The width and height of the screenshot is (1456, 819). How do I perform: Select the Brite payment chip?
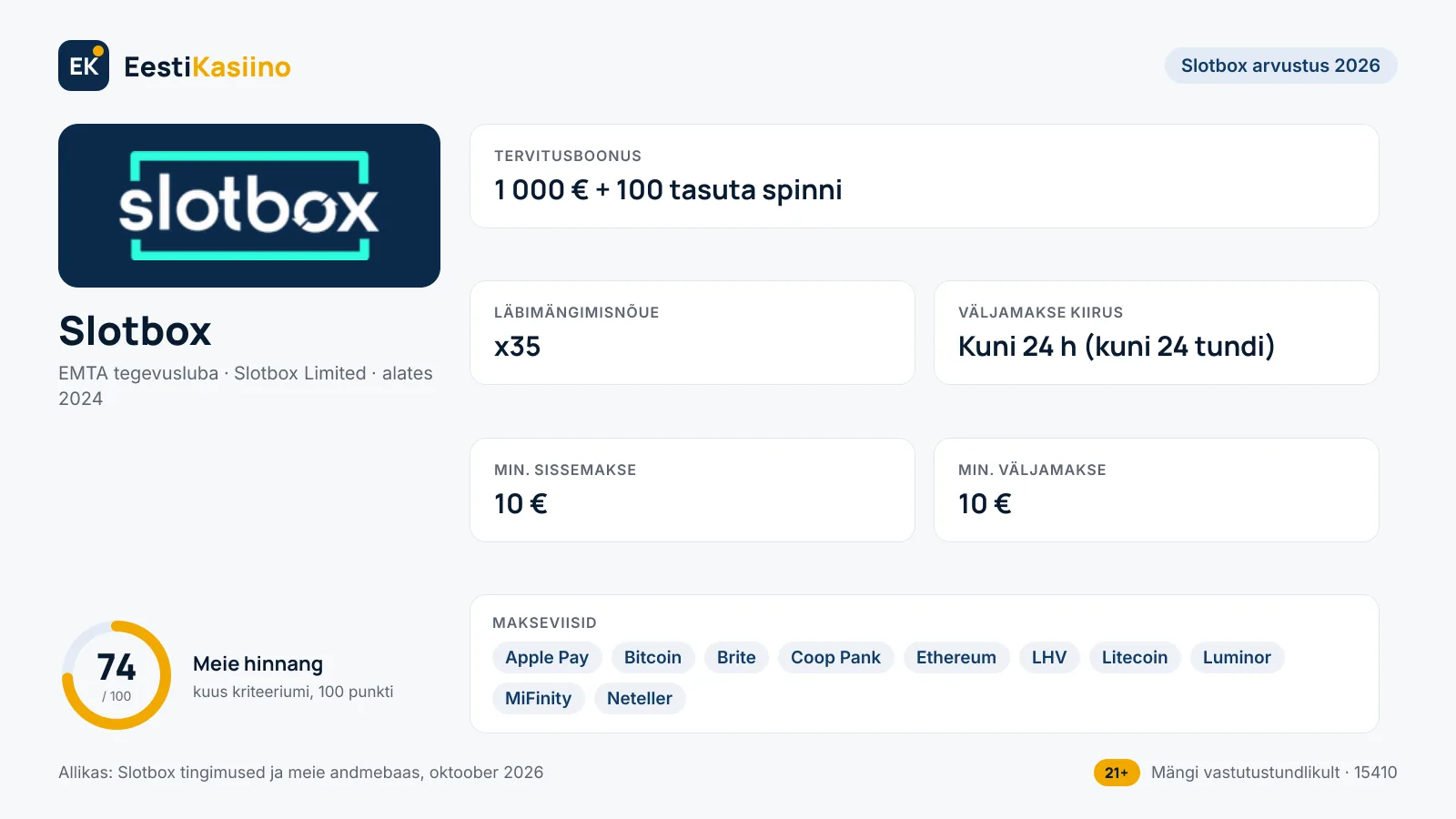pyautogui.click(x=736, y=658)
